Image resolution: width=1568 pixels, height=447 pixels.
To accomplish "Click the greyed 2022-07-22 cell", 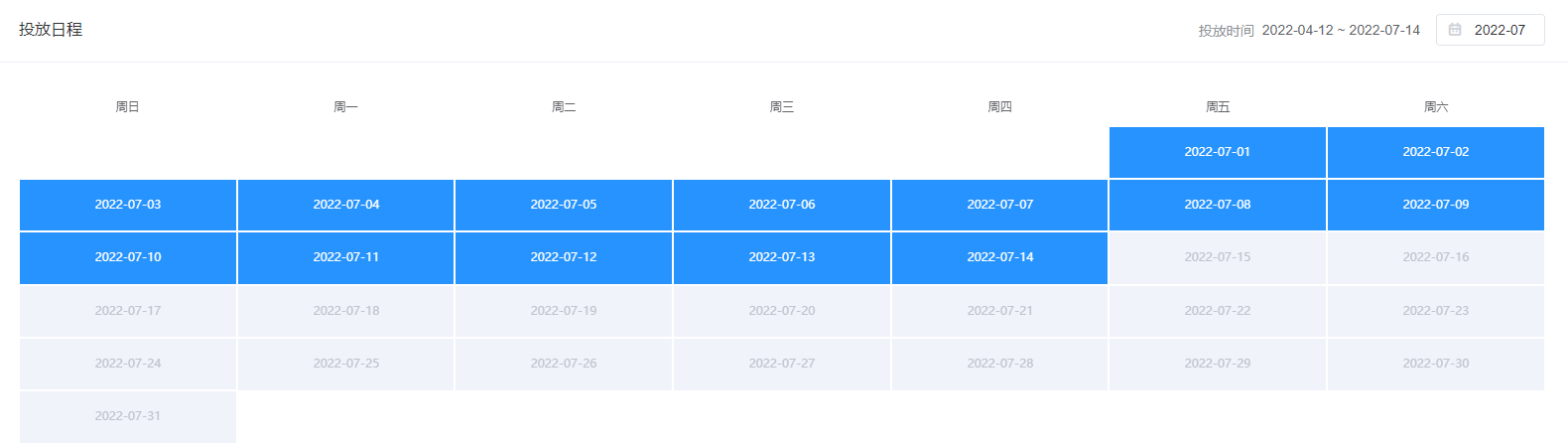I will coord(1218,311).
